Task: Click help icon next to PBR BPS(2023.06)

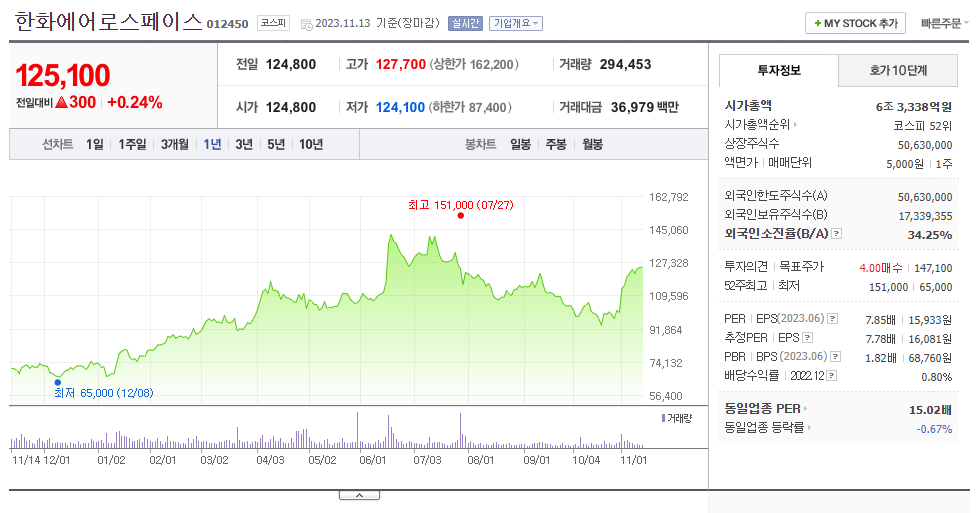Action: pos(835,356)
